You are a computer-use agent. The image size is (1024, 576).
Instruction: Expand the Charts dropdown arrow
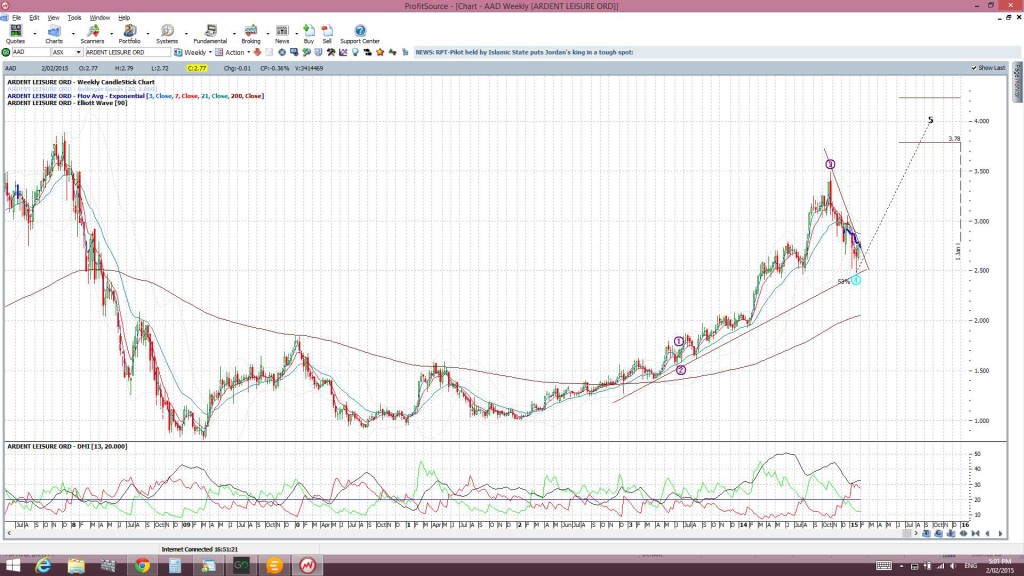(x=72, y=34)
